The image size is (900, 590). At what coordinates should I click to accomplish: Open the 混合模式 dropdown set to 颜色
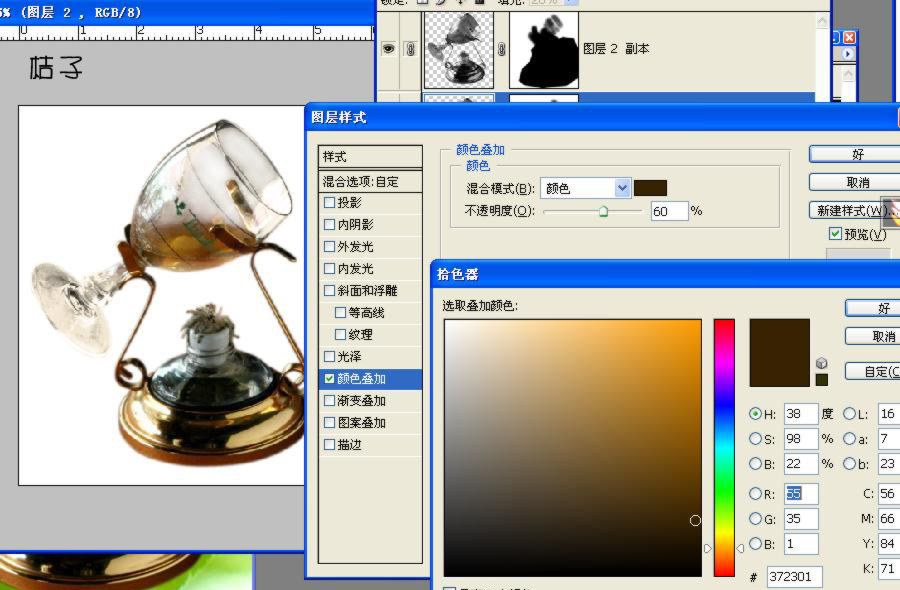click(x=585, y=188)
